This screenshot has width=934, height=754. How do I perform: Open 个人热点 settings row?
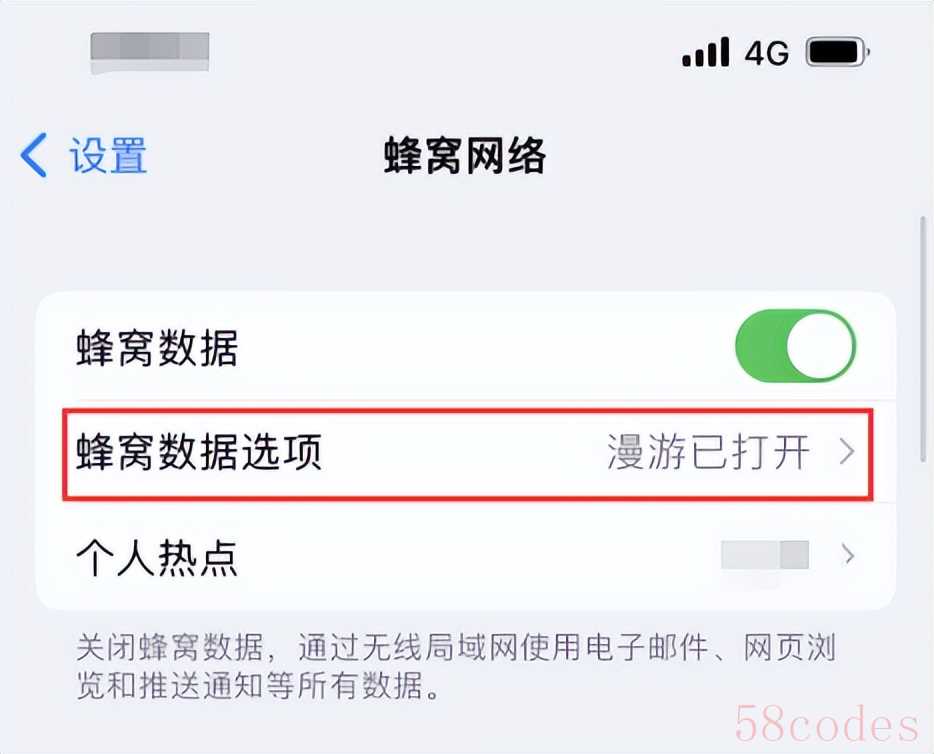point(466,556)
